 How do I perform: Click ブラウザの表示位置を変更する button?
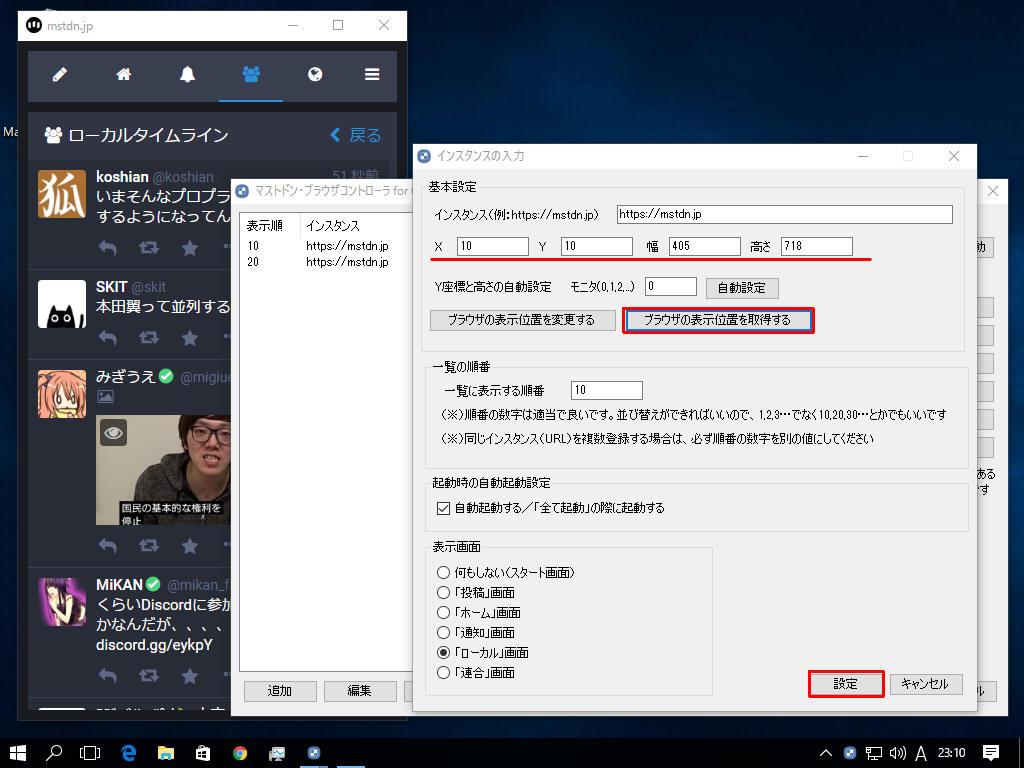522,320
